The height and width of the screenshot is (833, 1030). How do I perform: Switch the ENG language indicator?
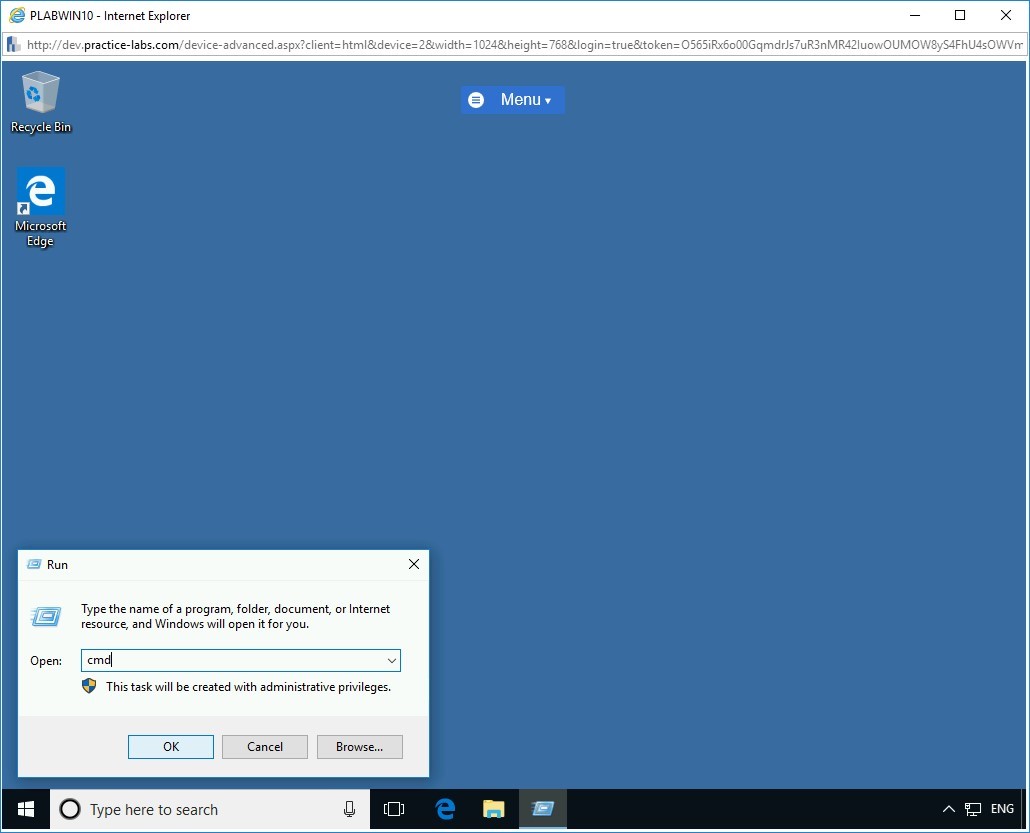[1002, 809]
